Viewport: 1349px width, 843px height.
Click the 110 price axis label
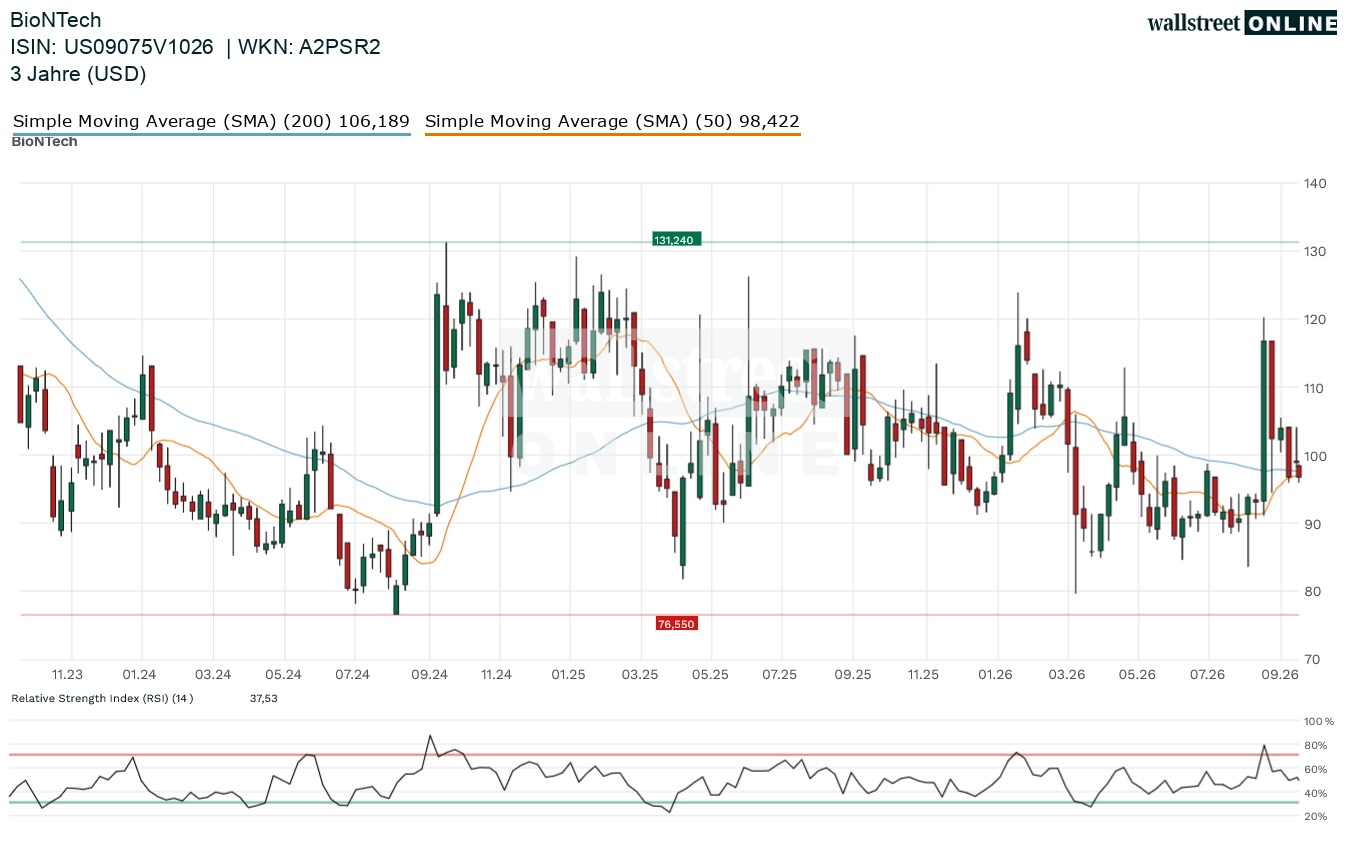pyautogui.click(x=1316, y=388)
